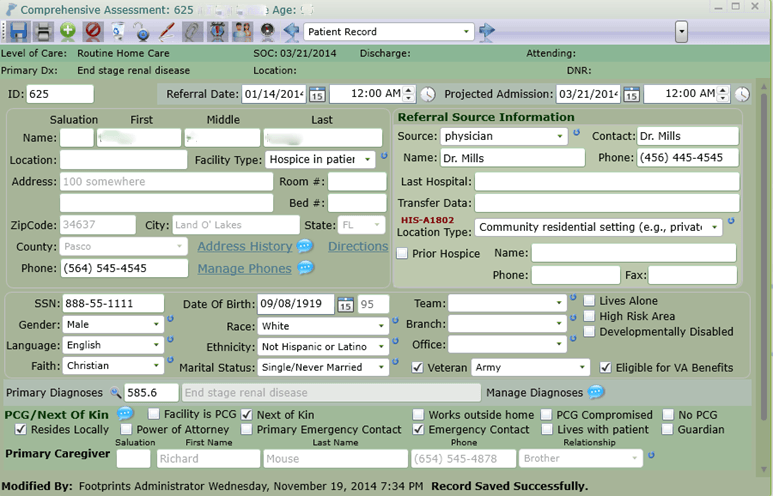Go to next section with right arrow
773x496 pixels.
click(487, 32)
